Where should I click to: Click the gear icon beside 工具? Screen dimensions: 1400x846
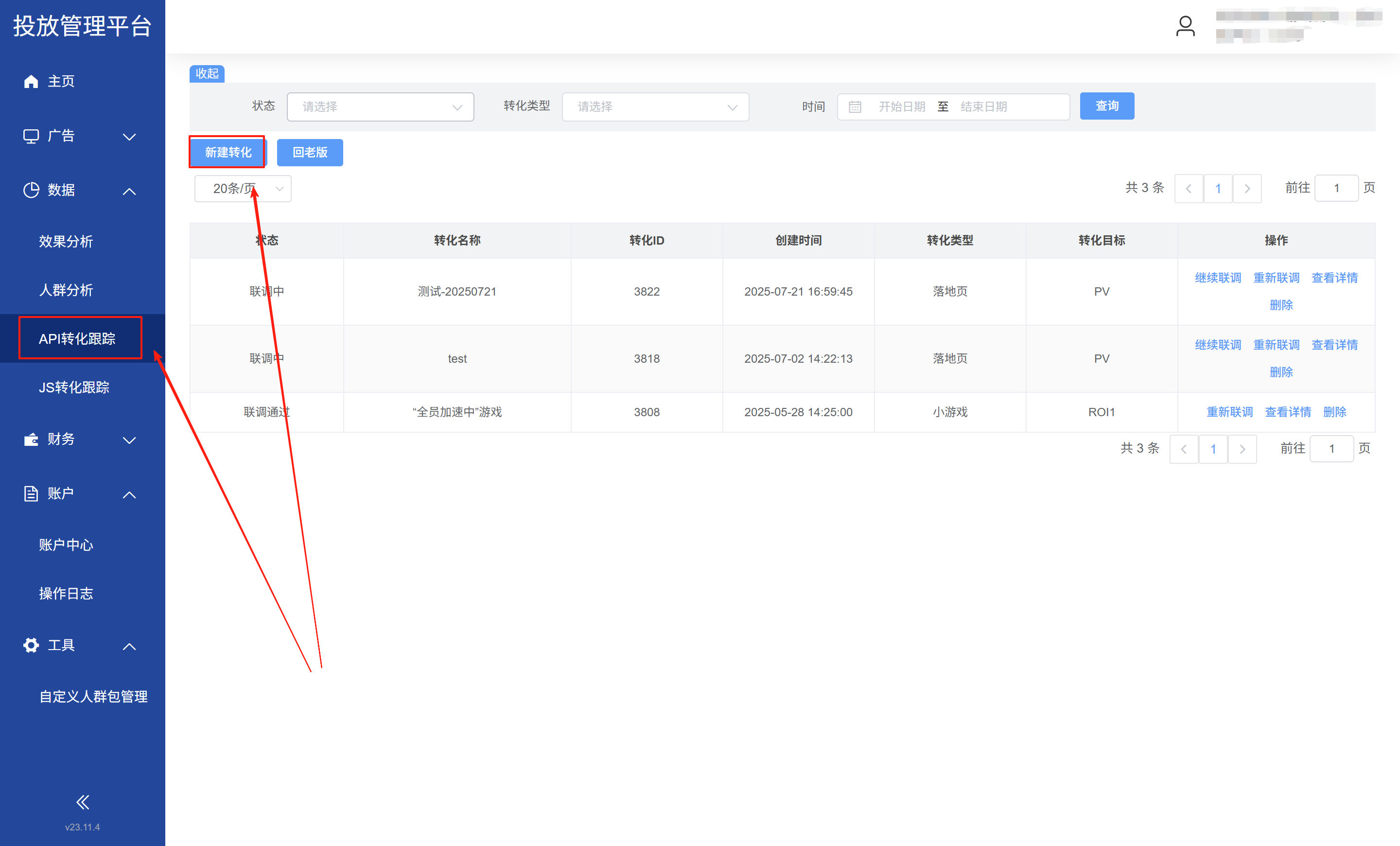coord(31,645)
